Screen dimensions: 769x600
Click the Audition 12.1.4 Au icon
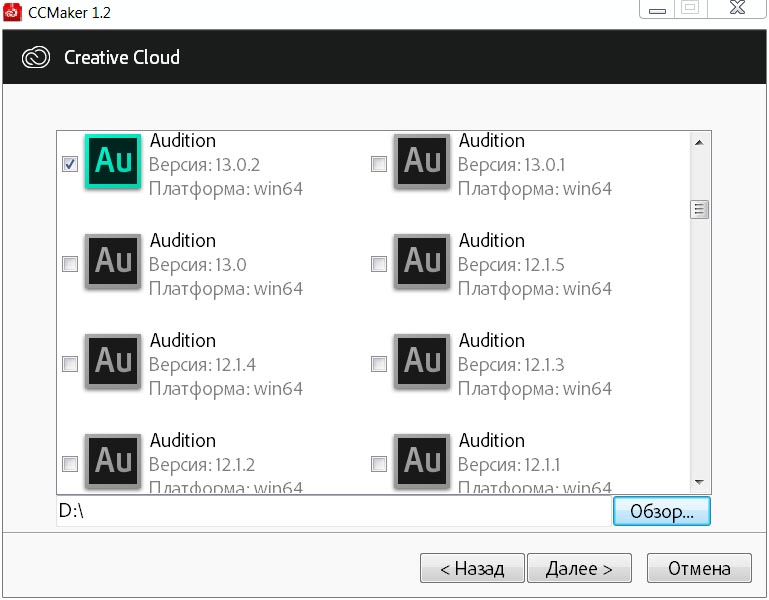(x=113, y=362)
